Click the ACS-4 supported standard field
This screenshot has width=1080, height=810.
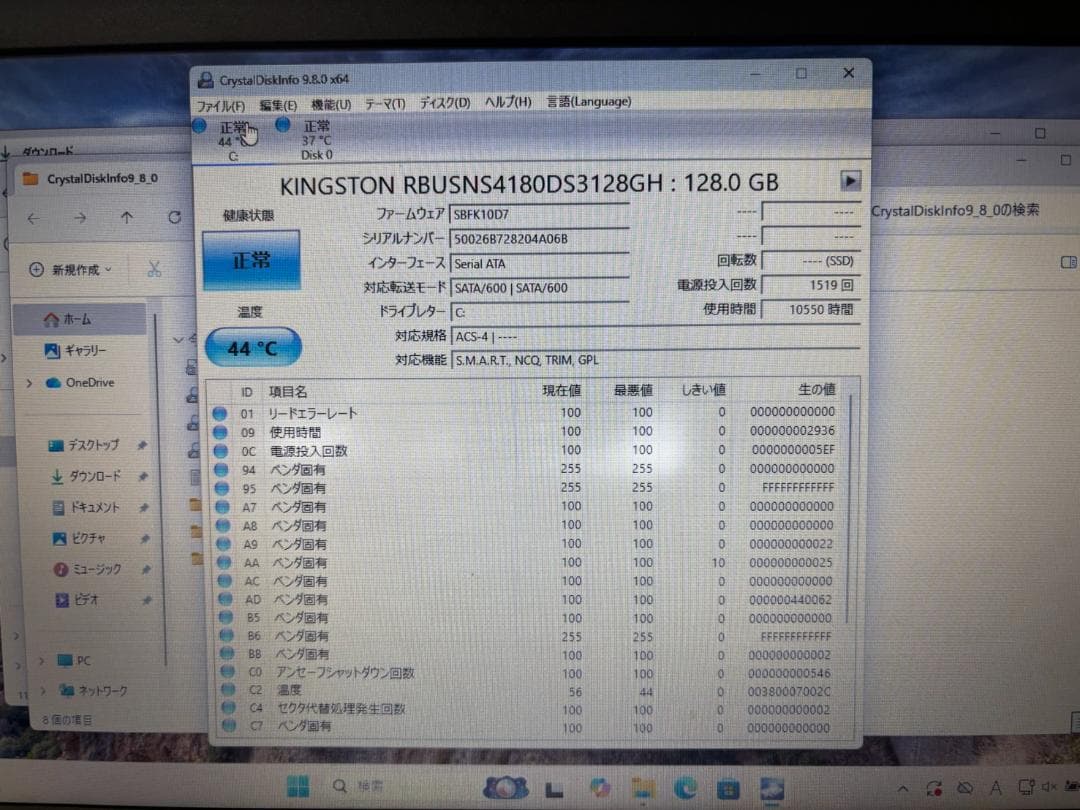coord(655,337)
